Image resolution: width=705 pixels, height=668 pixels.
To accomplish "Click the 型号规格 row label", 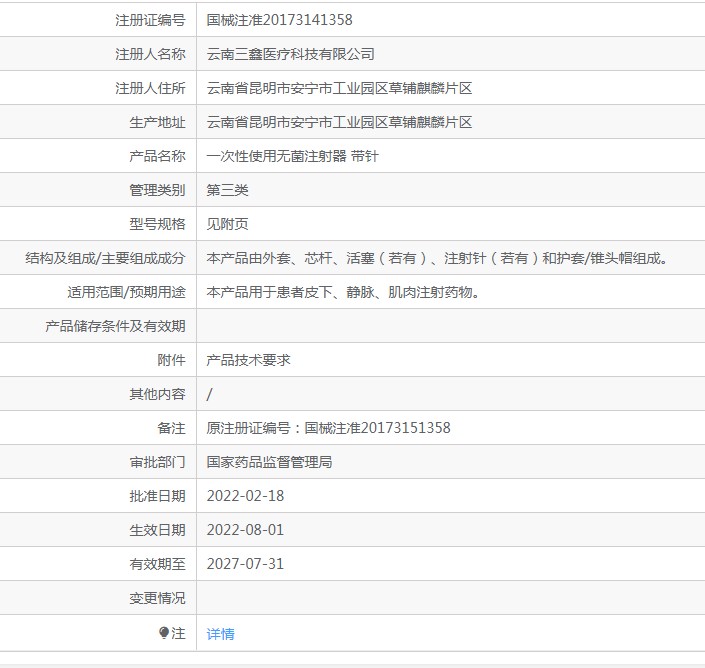I will point(157,224).
